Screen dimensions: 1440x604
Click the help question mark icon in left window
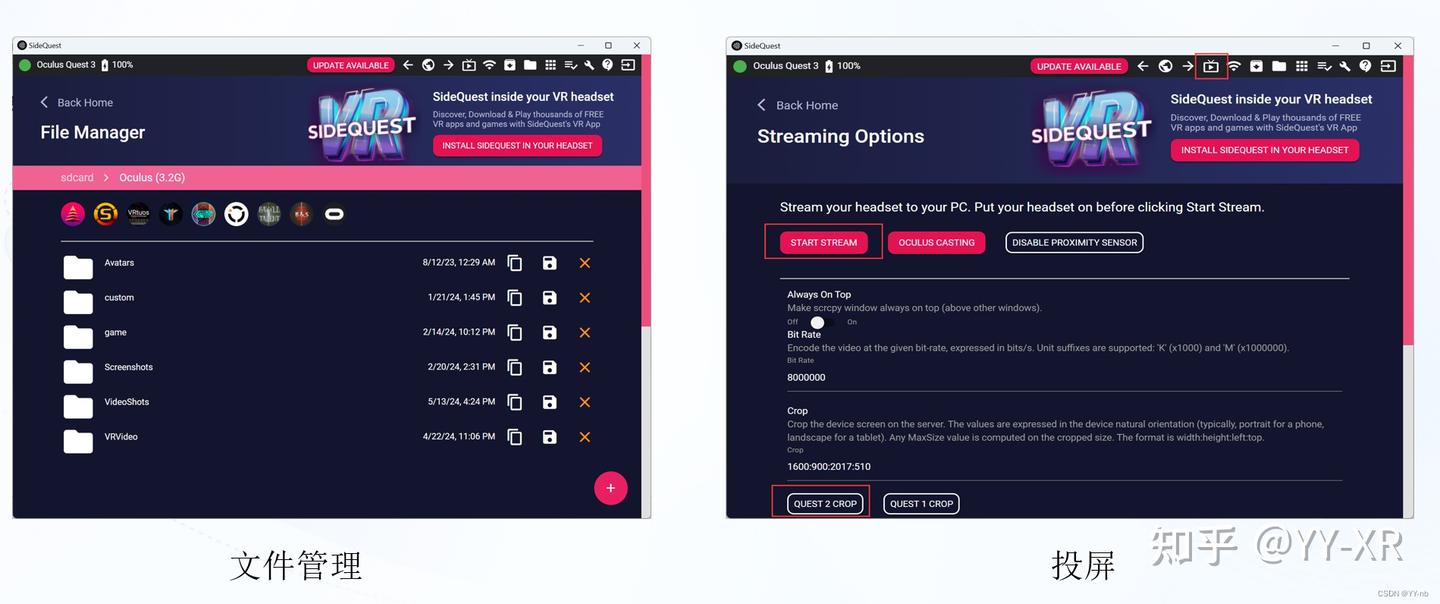[608, 65]
